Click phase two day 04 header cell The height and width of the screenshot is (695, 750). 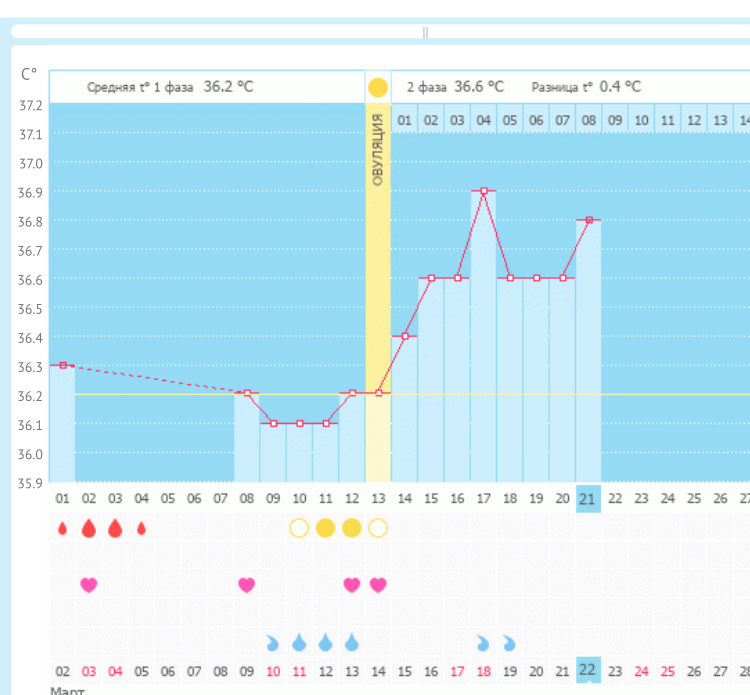[x=484, y=121]
